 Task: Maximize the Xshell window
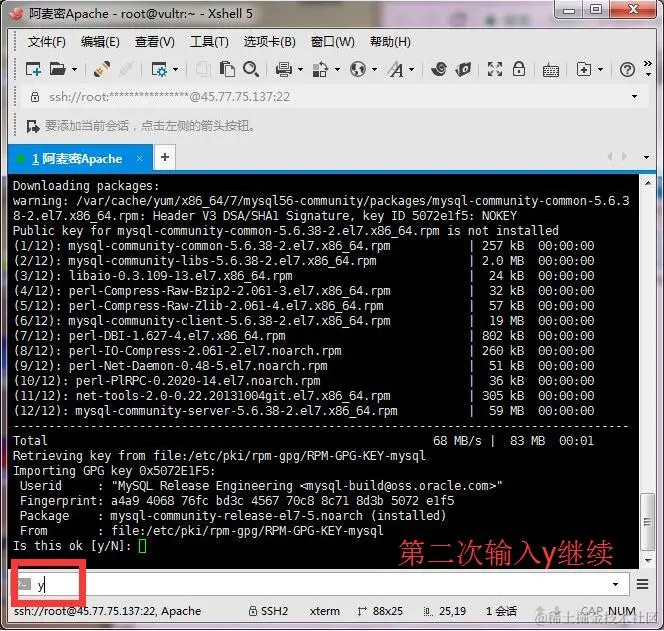pyautogui.click(x=596, y=10)
